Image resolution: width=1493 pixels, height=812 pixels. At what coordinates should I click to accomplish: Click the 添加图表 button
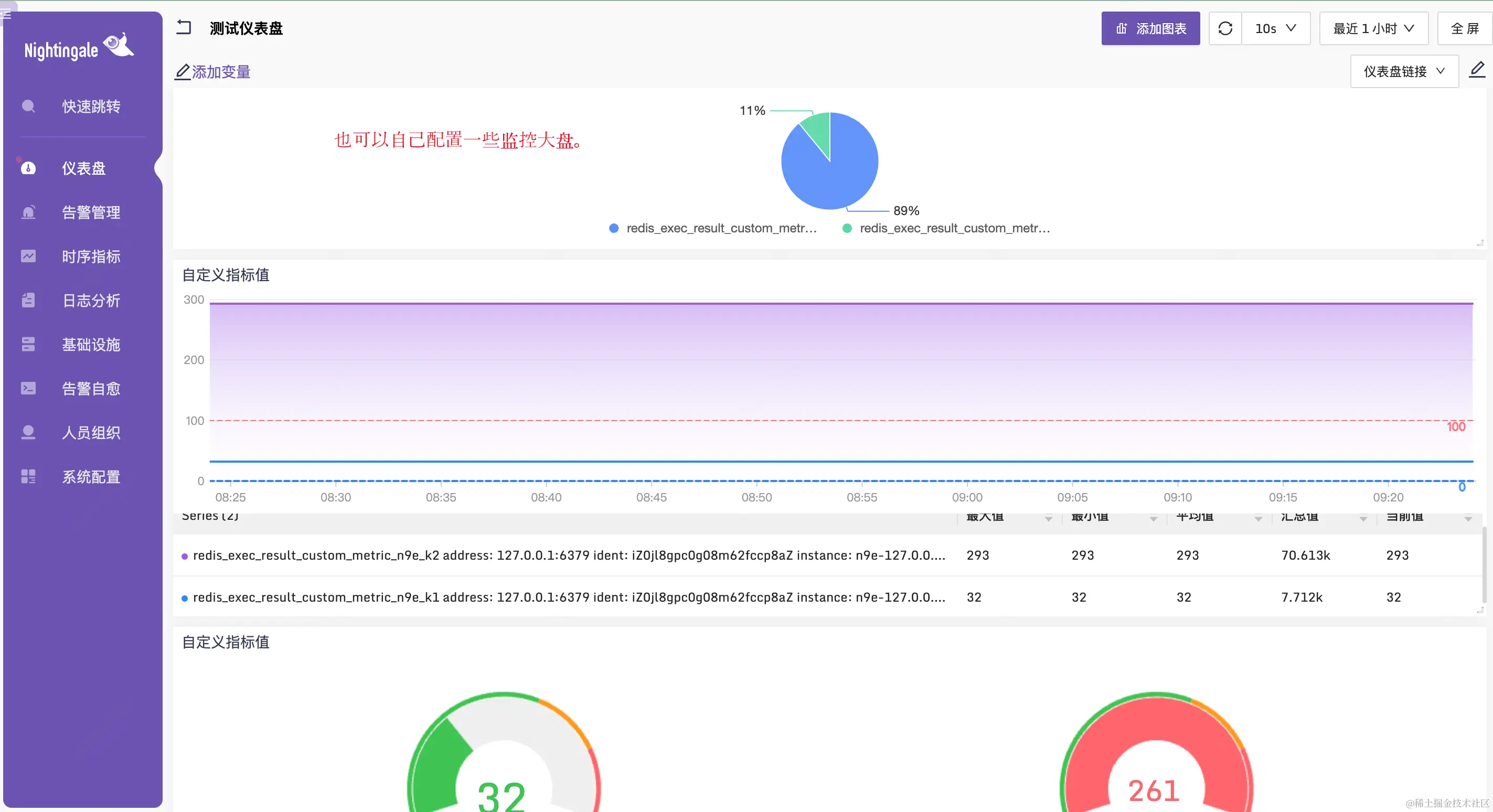[x=1150, y=28]
